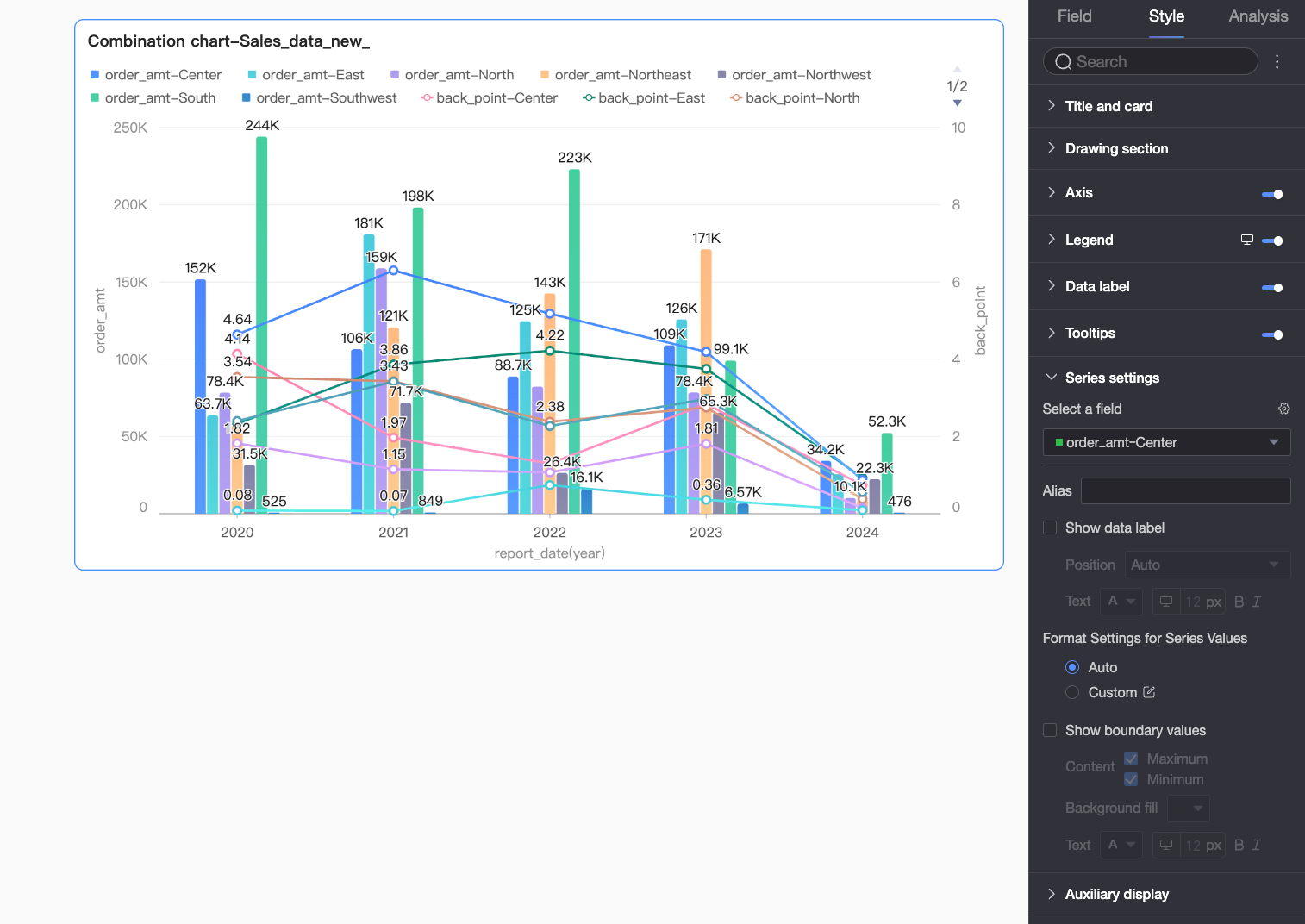Viewport: 1305px width, 924px height.
Task: Click the order_amt-Southwest legend marker
Action: (247, 98)
